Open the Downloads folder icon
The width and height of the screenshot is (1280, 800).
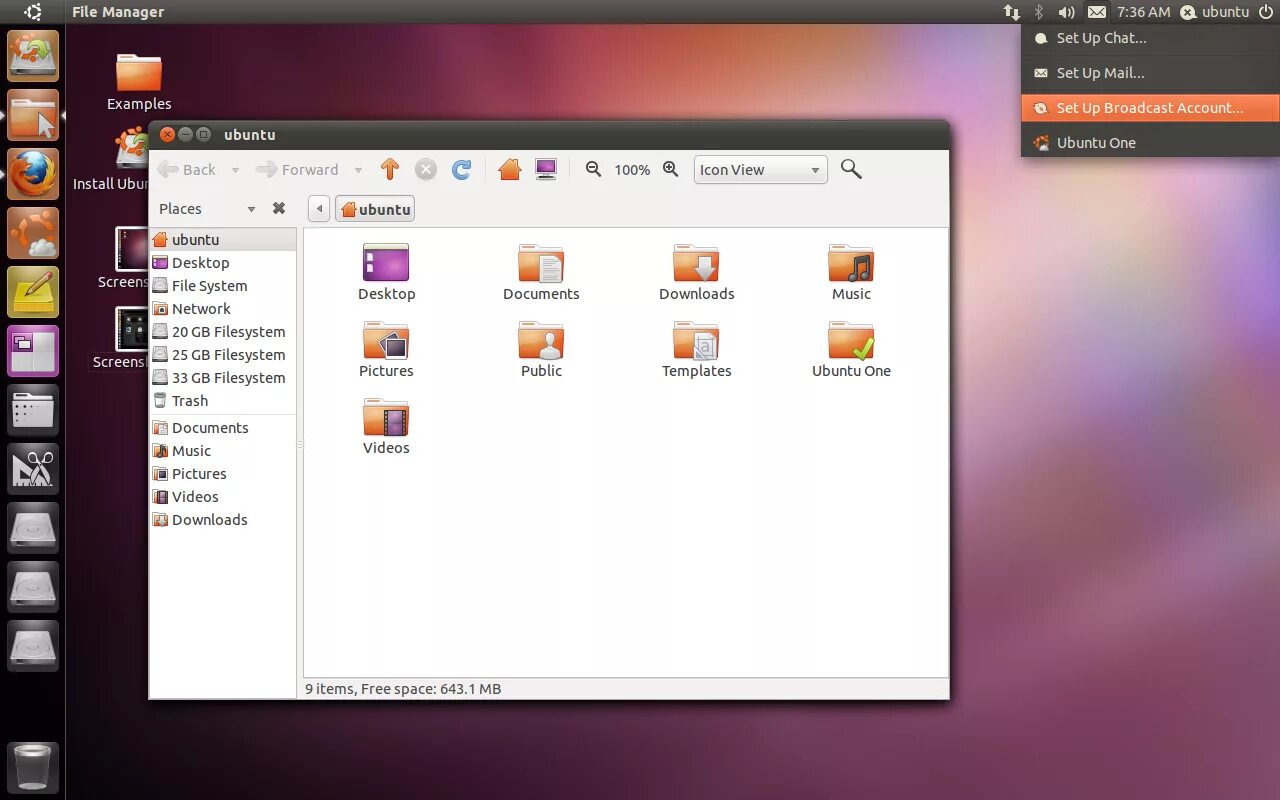point(696,272)
